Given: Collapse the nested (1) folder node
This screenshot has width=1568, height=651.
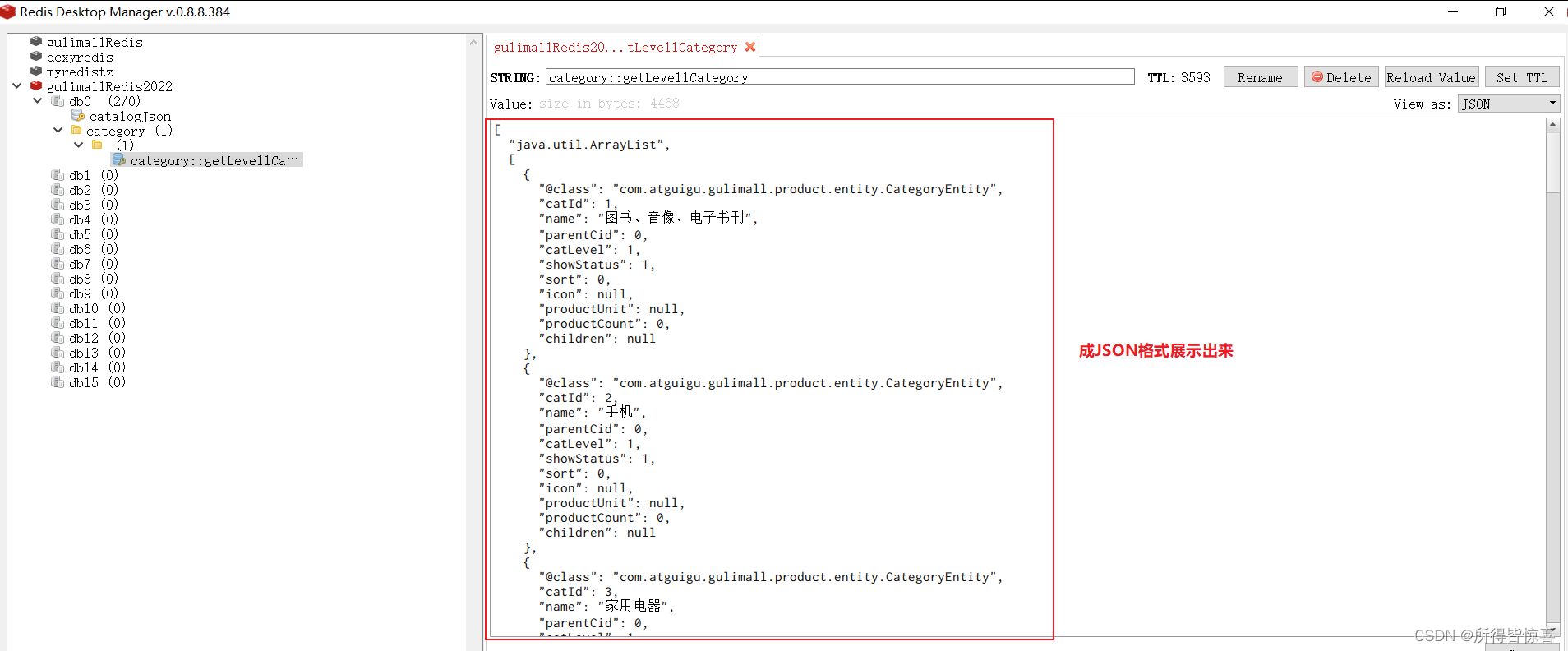Looking at the screenshot, I should tap(79, 145).
